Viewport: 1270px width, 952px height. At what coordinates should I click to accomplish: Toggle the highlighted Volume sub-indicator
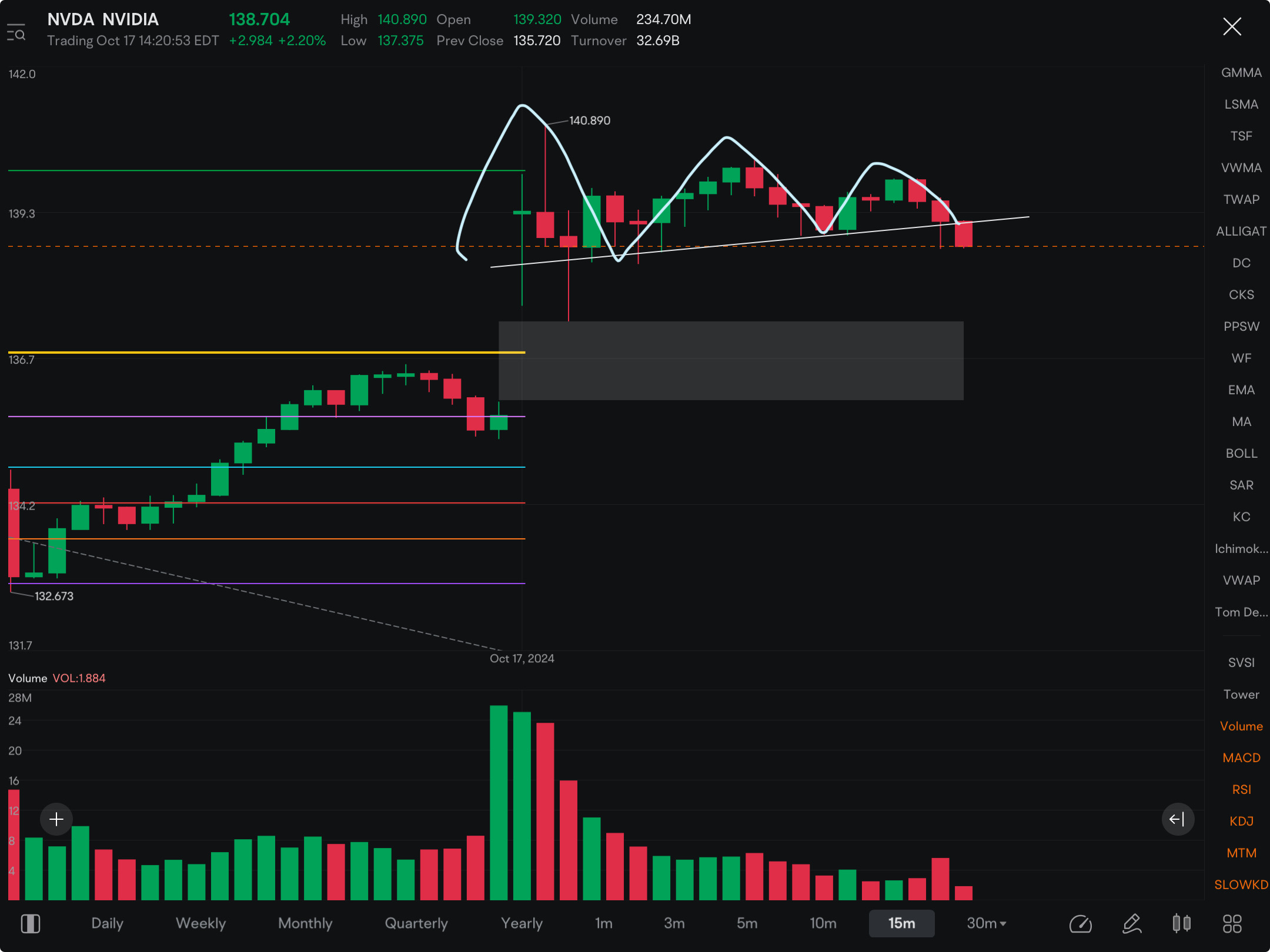point(1241,726)
